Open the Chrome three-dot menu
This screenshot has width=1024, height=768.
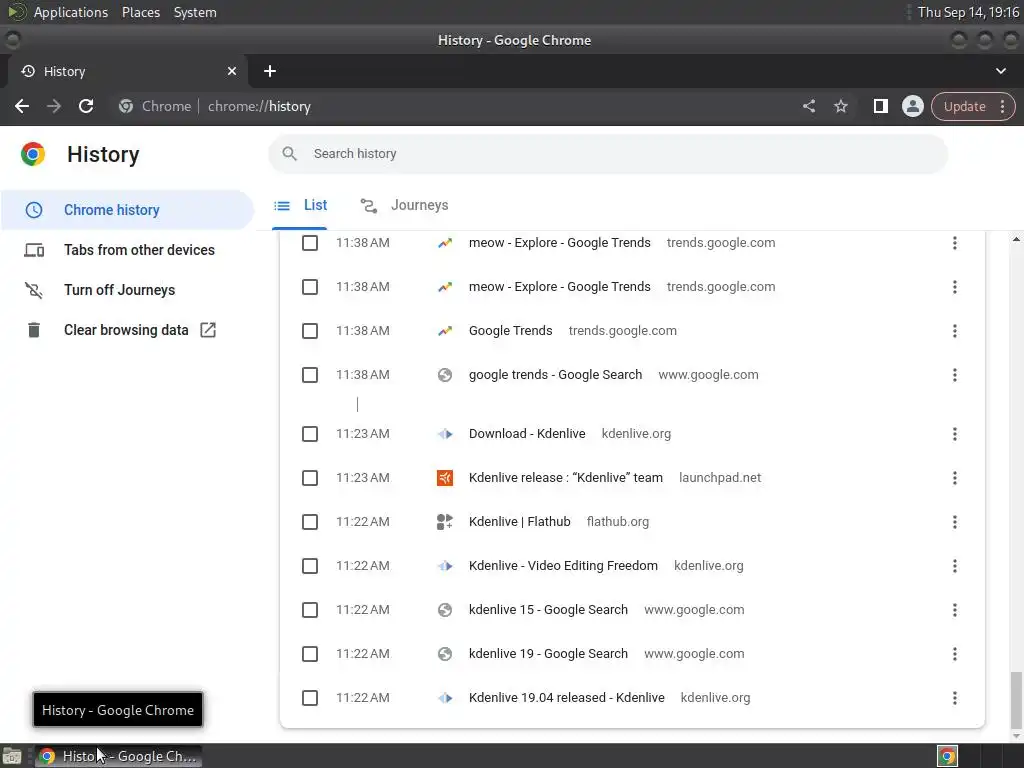tap(1002, 106)
